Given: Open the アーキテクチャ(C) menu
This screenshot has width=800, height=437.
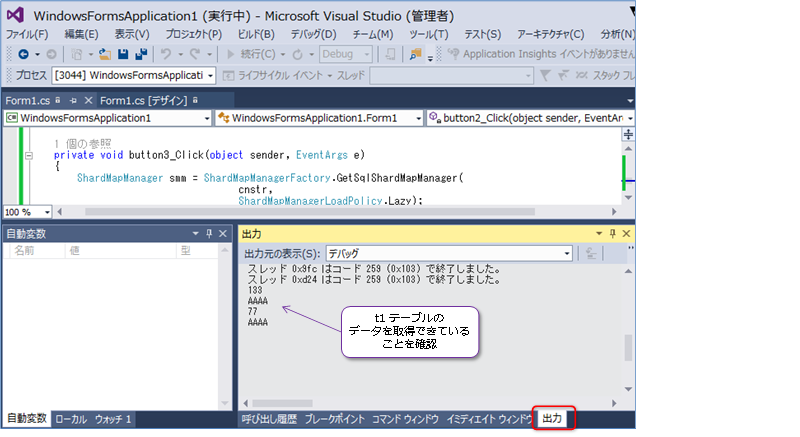Looking at the screenshot, I should pos(551,34).
